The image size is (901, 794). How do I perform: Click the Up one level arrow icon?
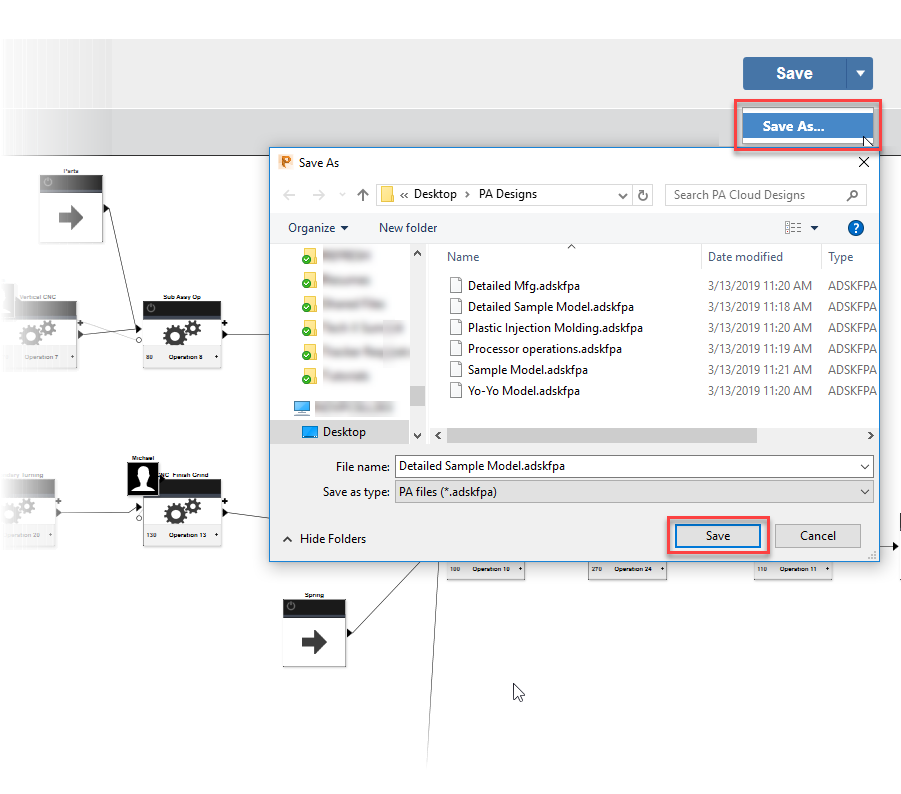coord(361,194)
